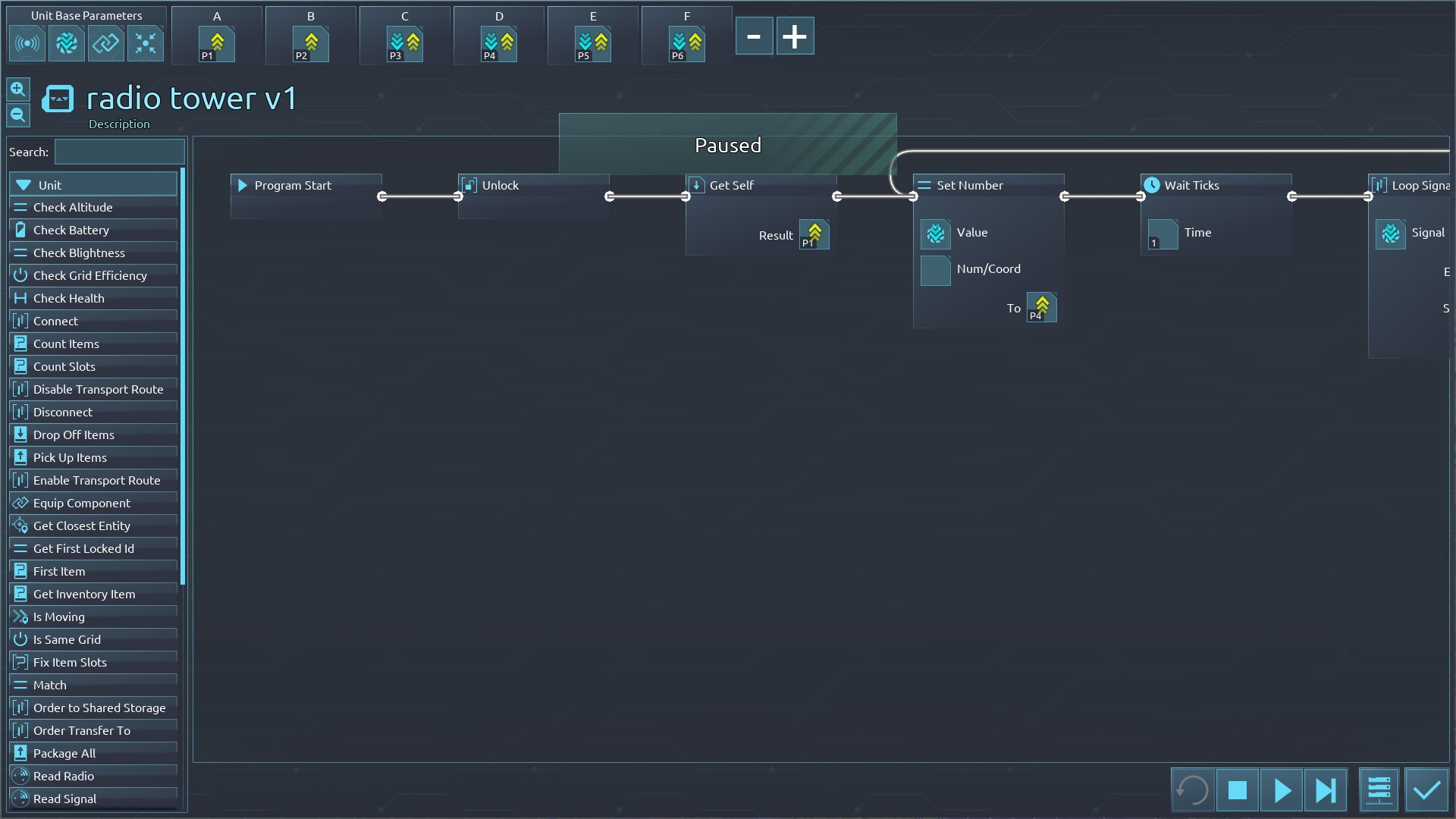Viewport: 1456px width, 819px height.
Task: Click the zoom out magnifier icon
Action: coord(18,115)
